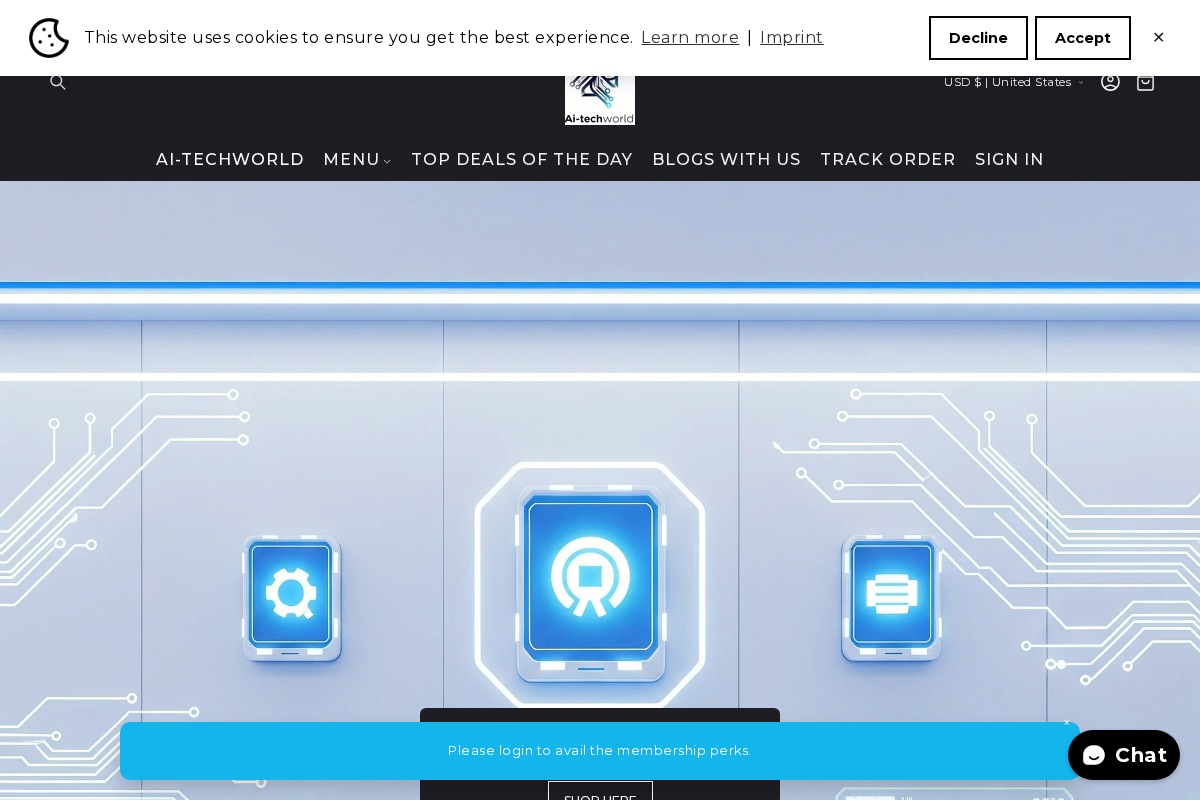Decline the cookie policy

coord(978,38)
